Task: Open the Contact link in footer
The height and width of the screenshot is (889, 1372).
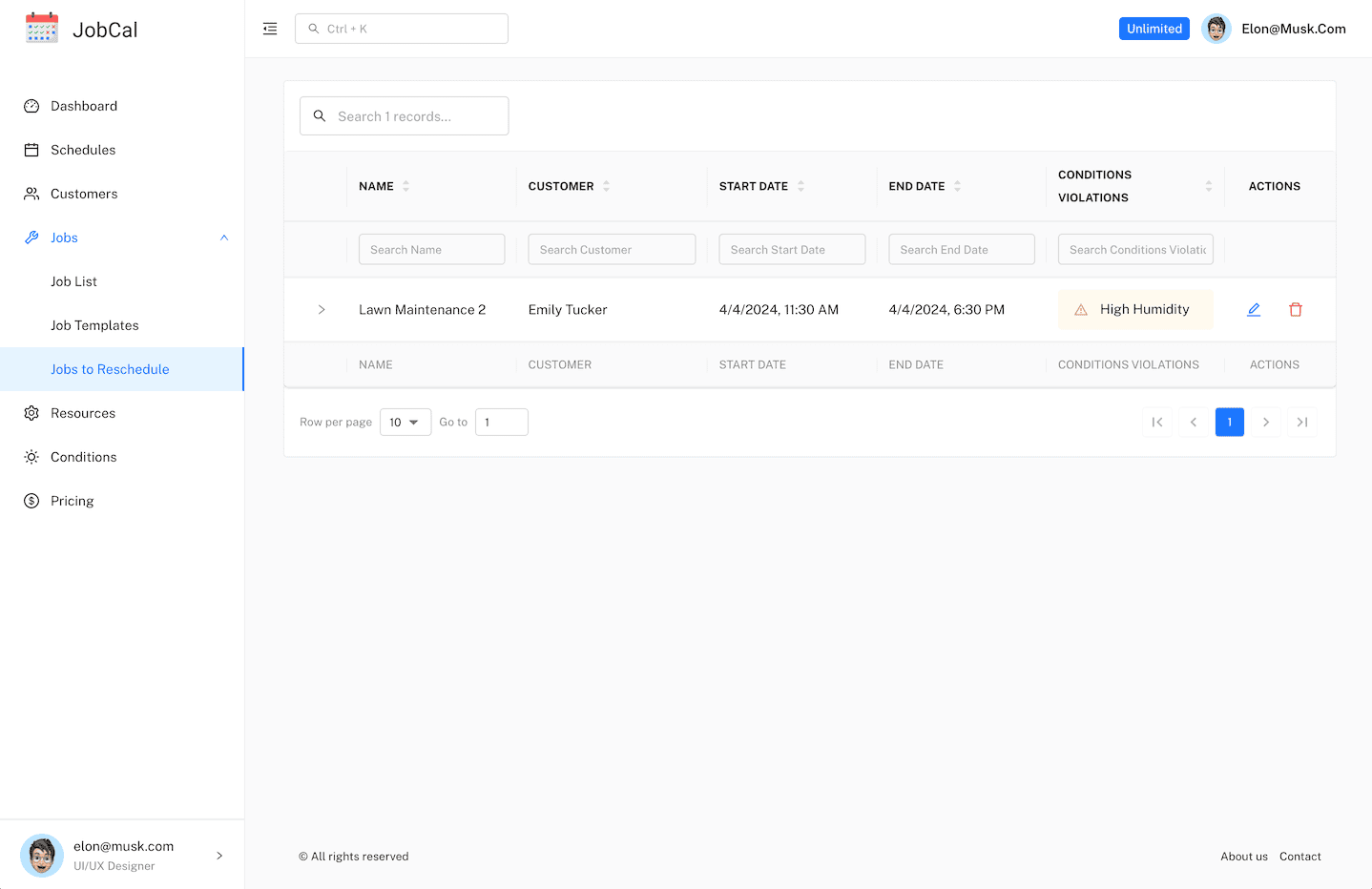Action: 1299,857
